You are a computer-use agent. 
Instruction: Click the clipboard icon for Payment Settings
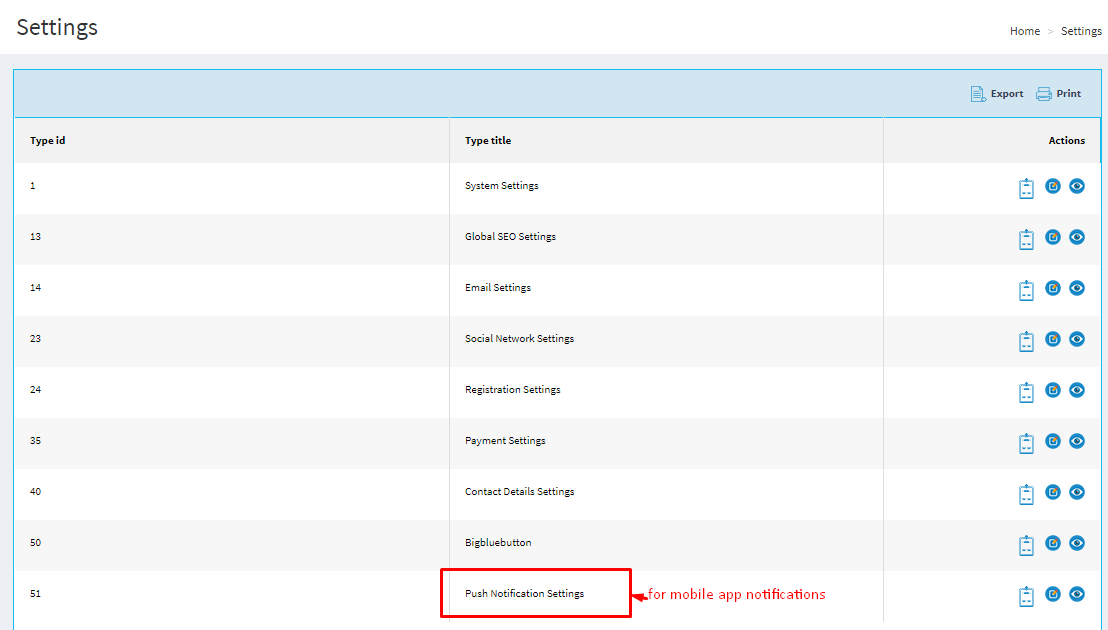(1026, 443)
